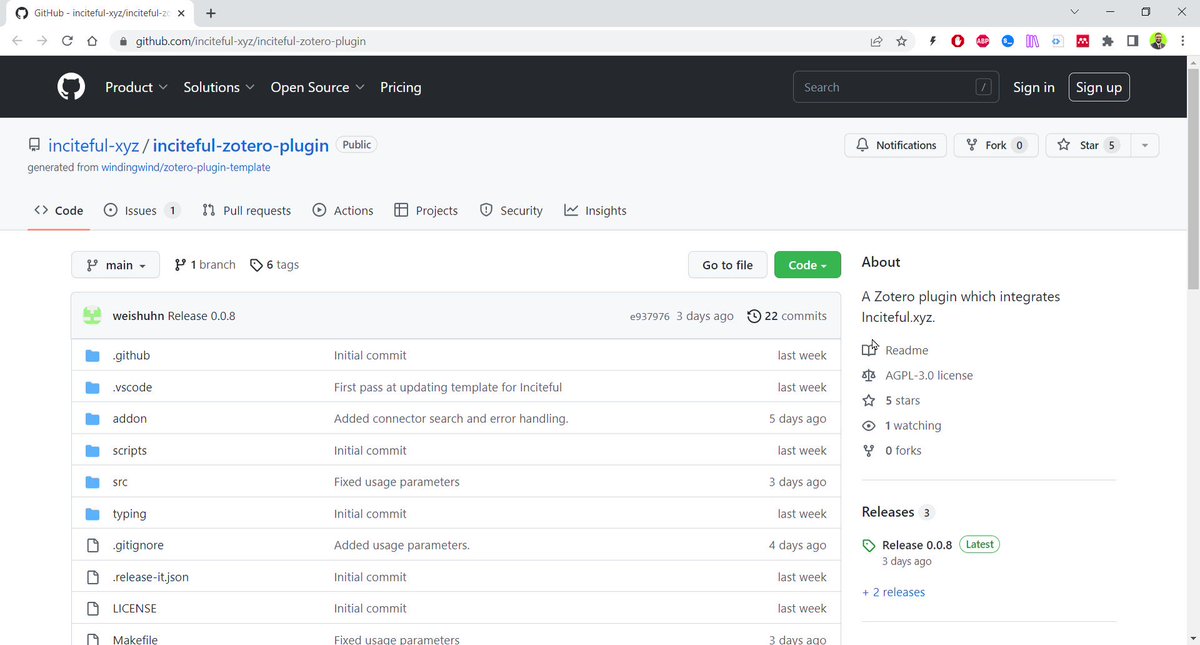This screenshot has height=645, width=1200.
Task: Open the Star lists dropdown arrow
Action: point(1145,145)
